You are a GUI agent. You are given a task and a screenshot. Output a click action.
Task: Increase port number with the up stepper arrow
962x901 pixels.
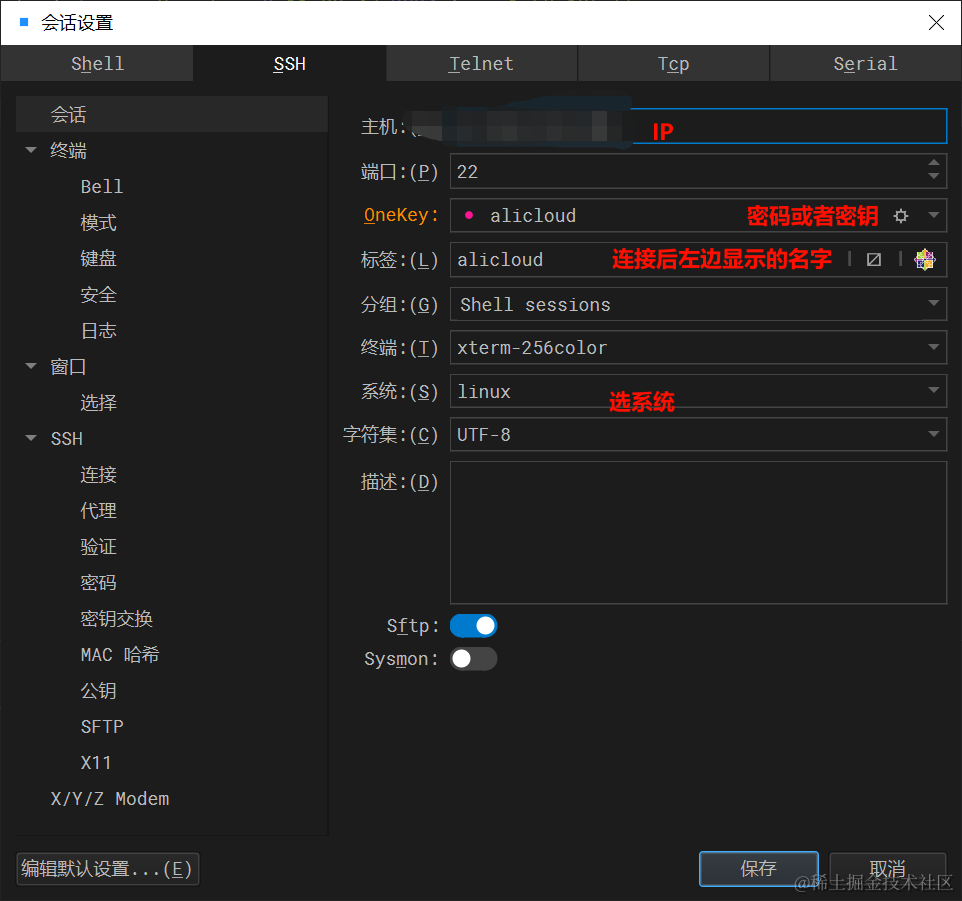(933, 164)
